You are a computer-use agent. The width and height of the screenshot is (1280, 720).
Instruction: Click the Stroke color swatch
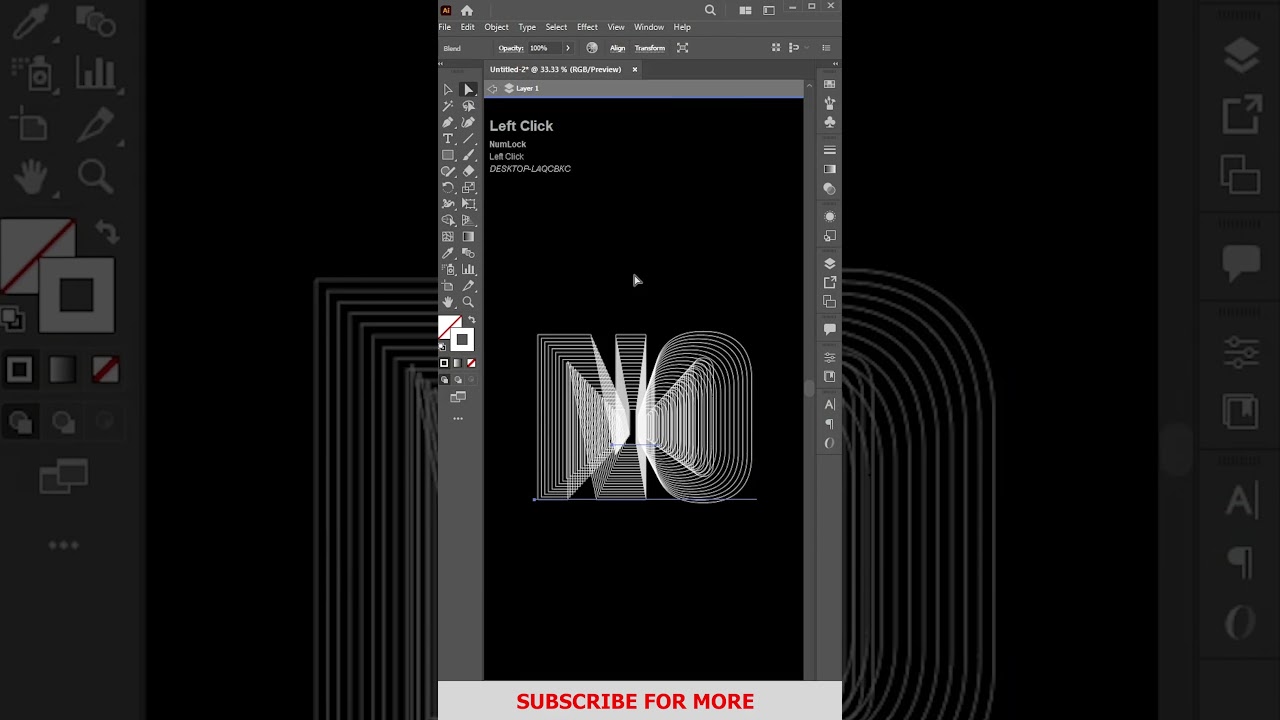pyautogui.click(x=462, y=340)
